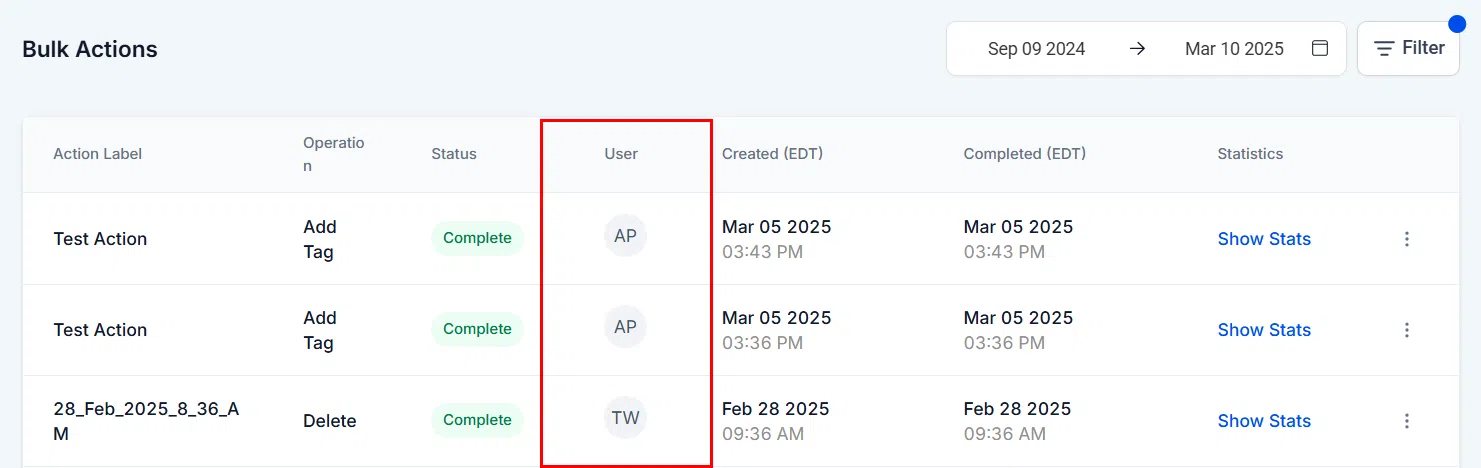The width and height of the screenshot is (1481, 468).
Task: Show Stats for the 03:36 PM Test Action
Action: coord(1264,330)
